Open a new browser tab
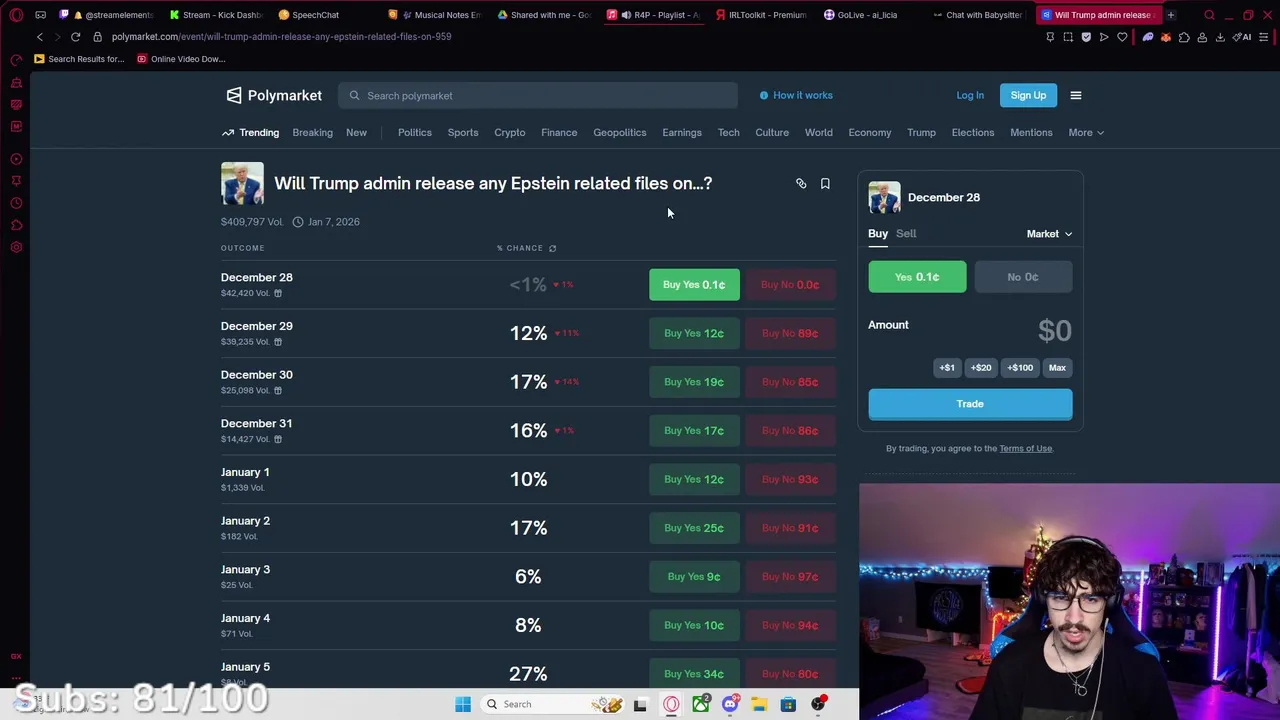1280x720 pixels. tap(1170, 15)
